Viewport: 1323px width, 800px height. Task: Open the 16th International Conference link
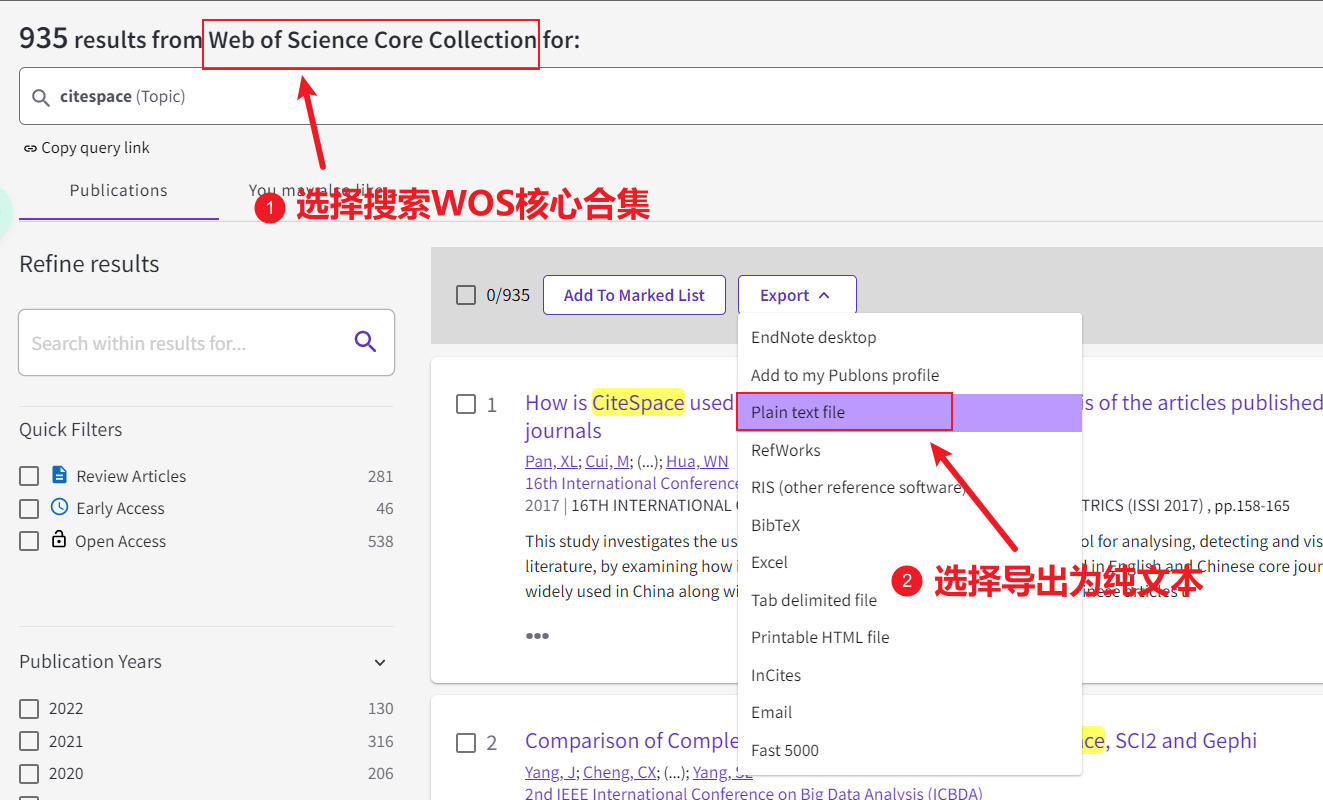(x=632, y=483)
